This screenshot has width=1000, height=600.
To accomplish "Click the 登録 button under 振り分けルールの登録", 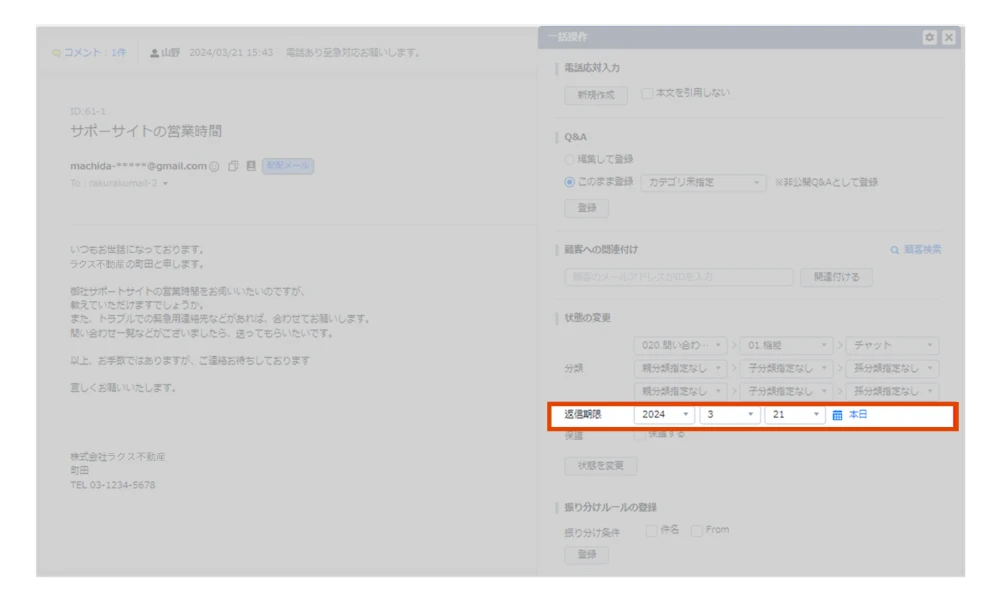I will pos(586,555).
